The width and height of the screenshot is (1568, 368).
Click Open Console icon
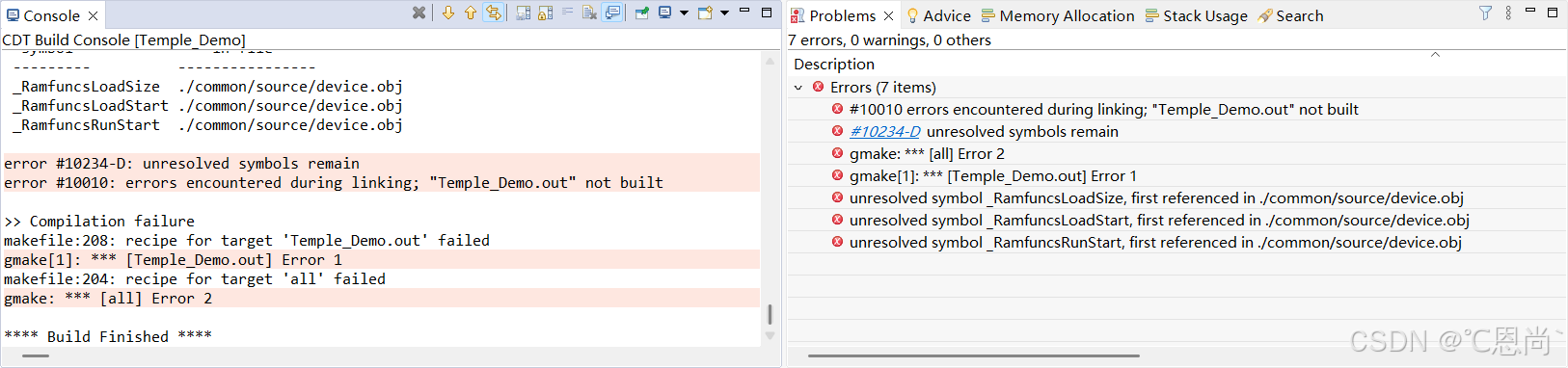705,13
